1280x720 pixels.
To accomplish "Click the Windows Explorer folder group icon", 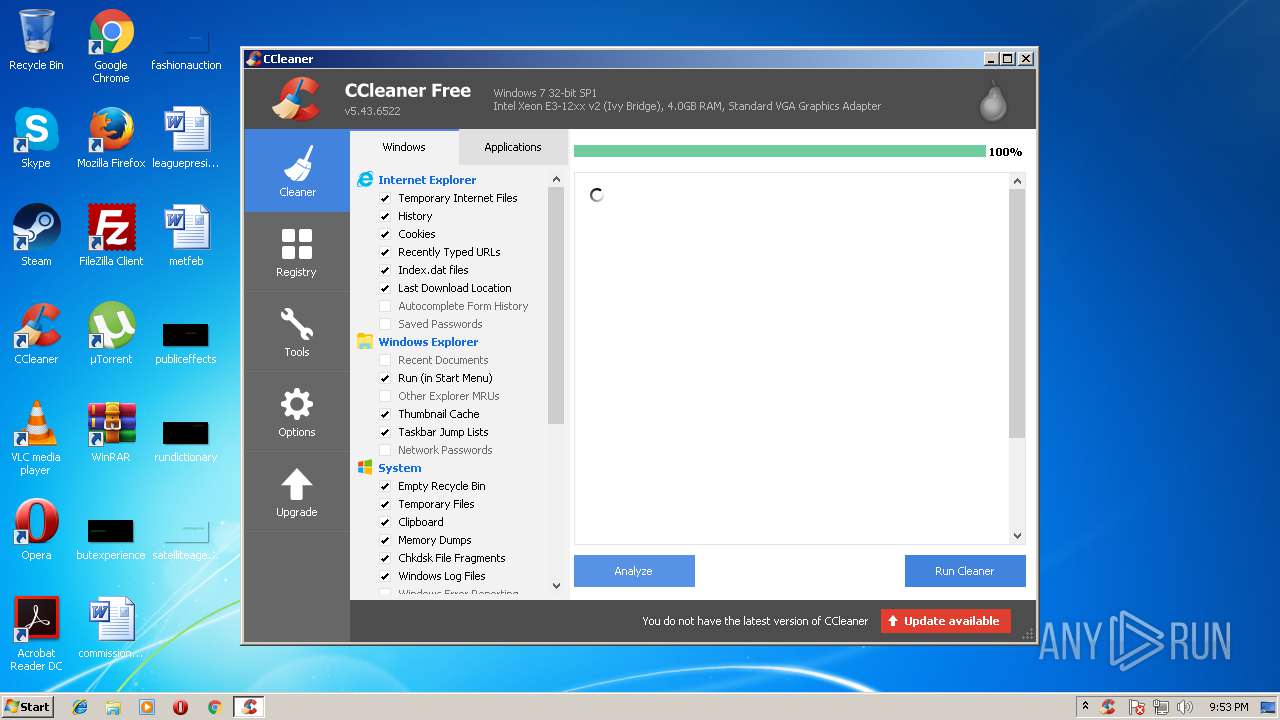I will tap(365, 342).
